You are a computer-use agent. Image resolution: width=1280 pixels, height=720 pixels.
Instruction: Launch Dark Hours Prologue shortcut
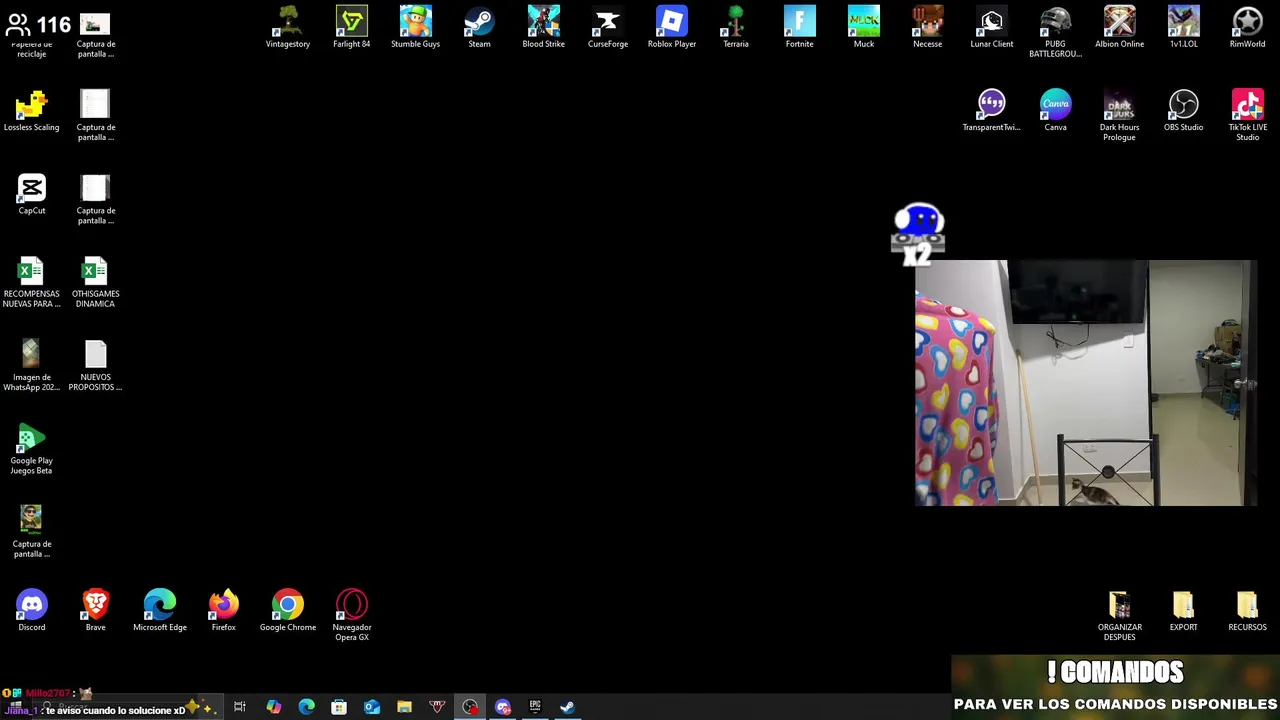coord(1120,115)
